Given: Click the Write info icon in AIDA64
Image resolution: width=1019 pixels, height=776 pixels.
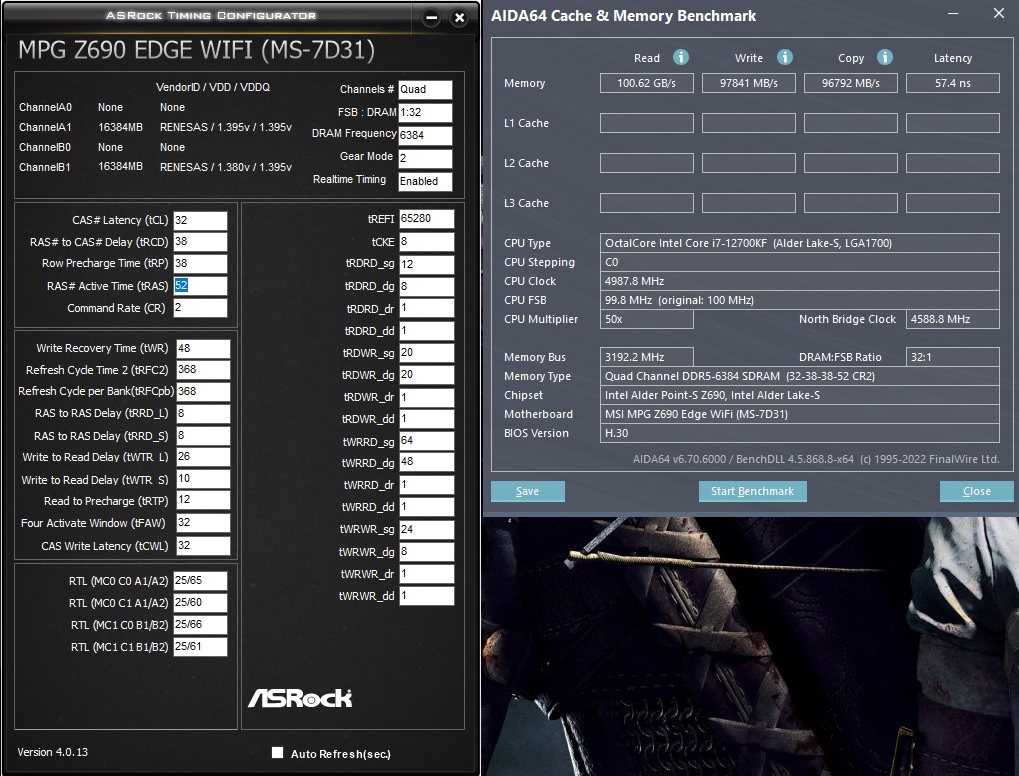Looking at the screenshot, I should click(784, 57).
